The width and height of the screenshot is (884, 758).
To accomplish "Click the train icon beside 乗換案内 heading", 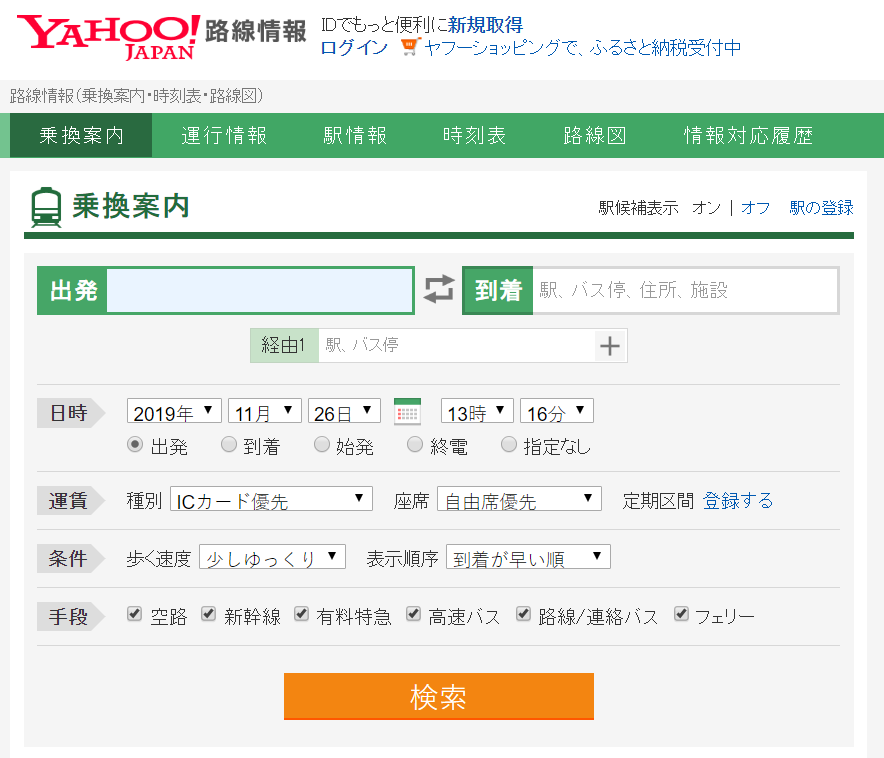I will point(46,207).
